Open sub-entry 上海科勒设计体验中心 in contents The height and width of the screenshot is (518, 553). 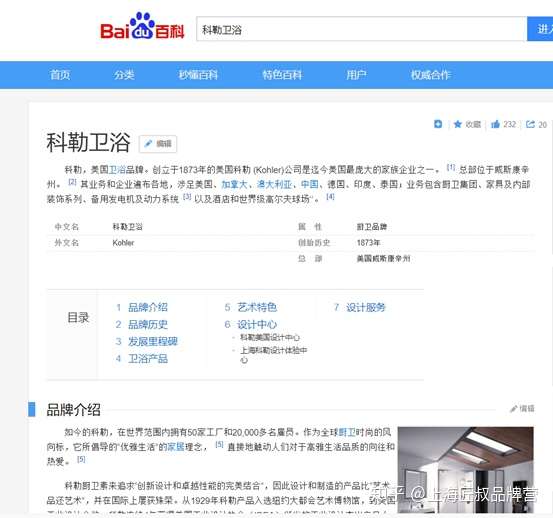click(x=273, y=355)
